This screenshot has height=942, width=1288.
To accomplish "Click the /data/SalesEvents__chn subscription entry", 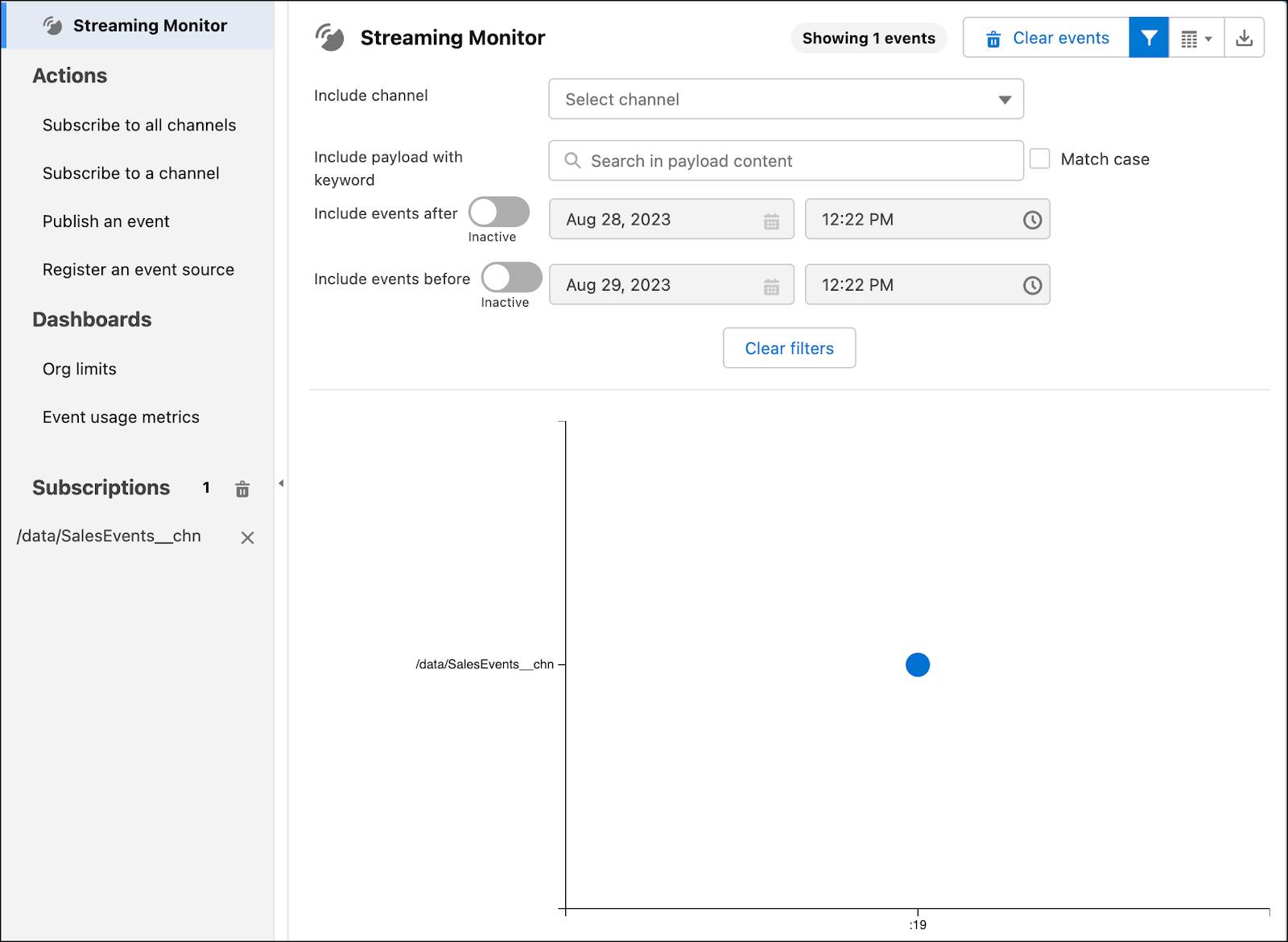I will (109, 537).
